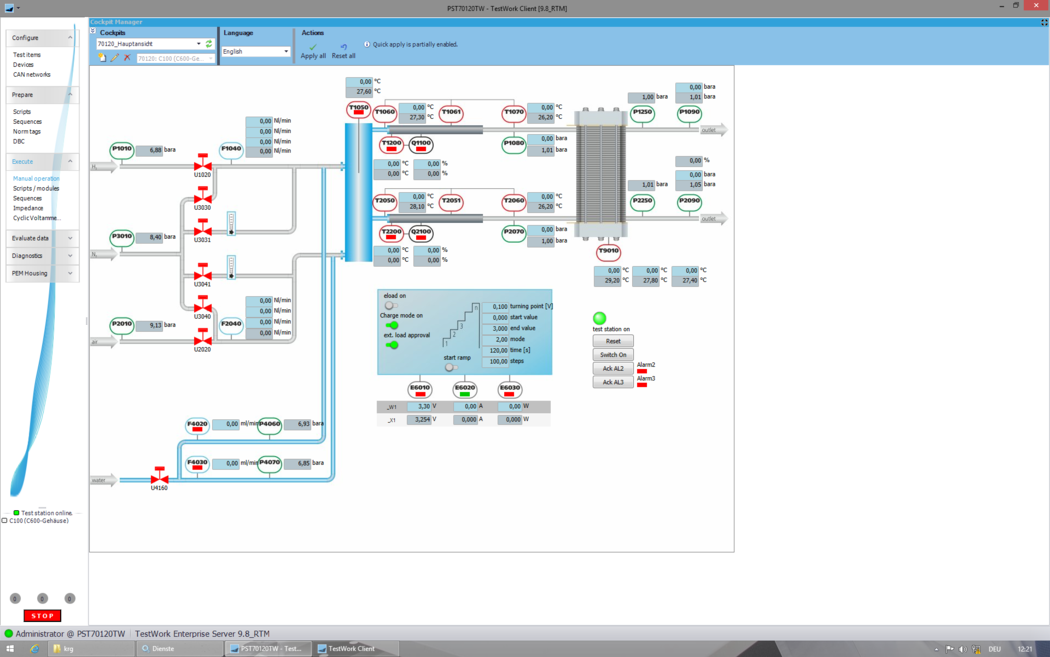Select Test items in Configure menu
The image size is (1050, 657).
(27, 55)
